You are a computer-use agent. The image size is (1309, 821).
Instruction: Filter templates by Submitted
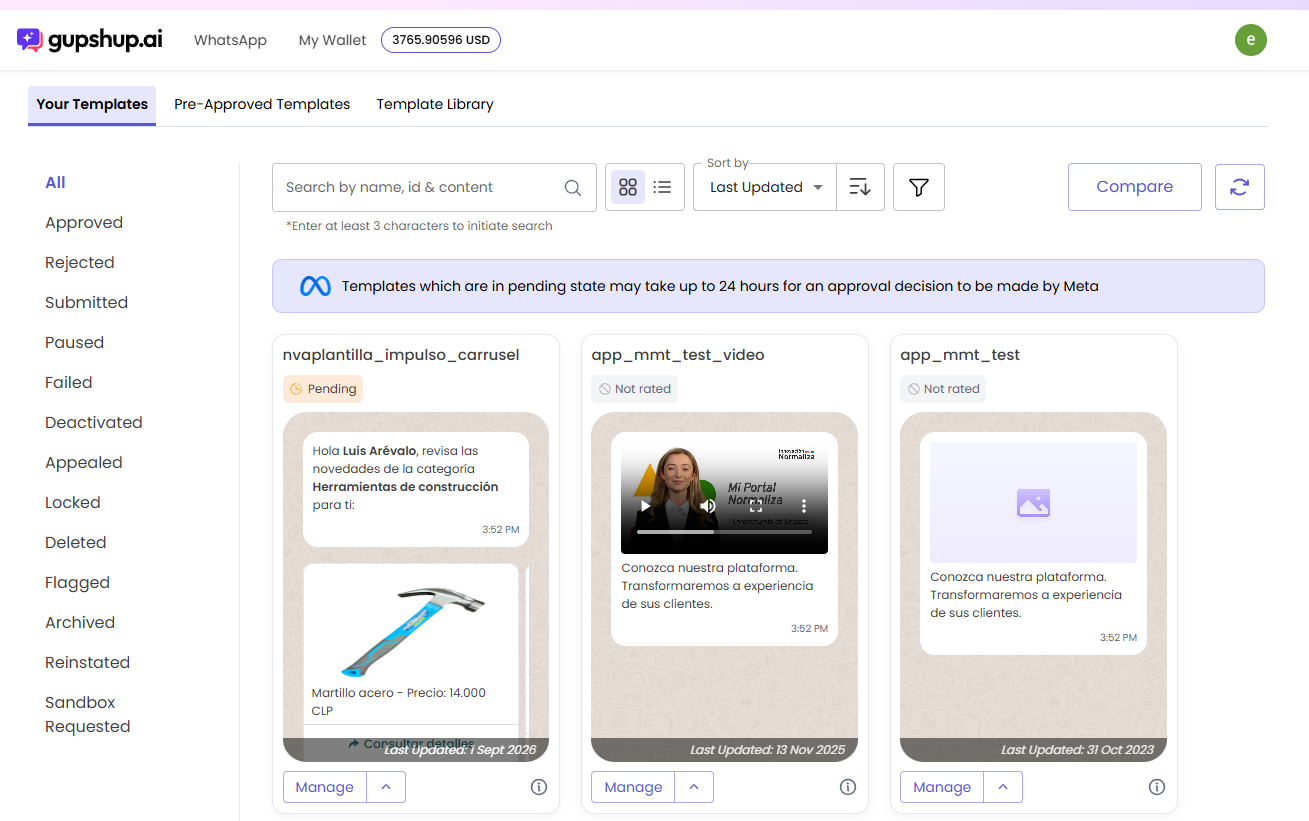tap(86, 302)
